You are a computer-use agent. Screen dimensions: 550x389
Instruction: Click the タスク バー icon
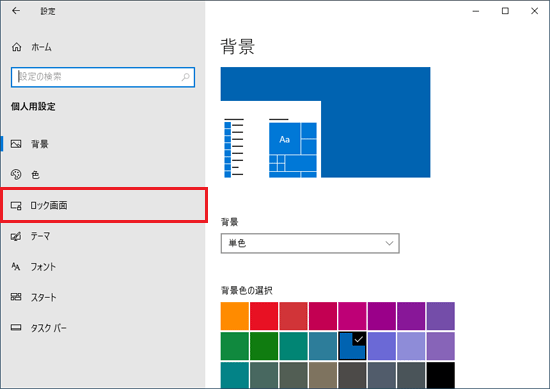(16, 328)
